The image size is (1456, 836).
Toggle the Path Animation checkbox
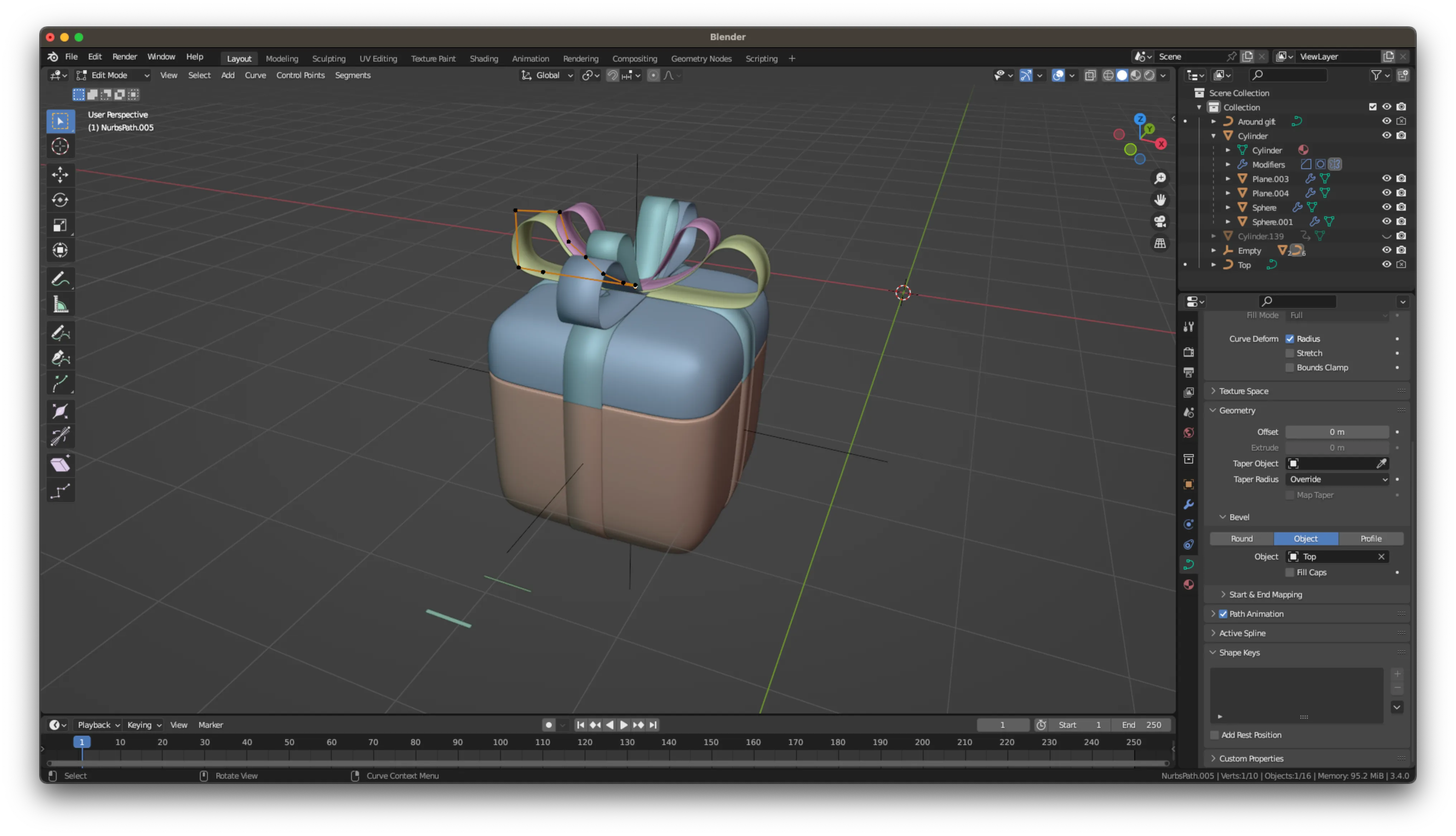coord(1223,614)
